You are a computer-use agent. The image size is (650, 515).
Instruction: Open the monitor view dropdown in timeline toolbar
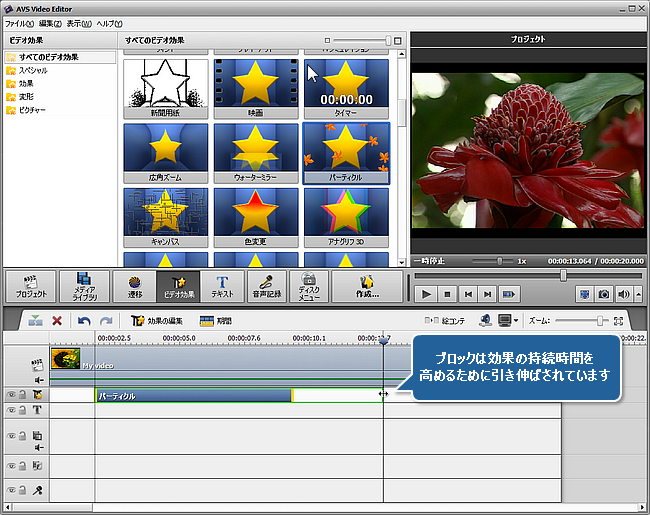(517, 321)
